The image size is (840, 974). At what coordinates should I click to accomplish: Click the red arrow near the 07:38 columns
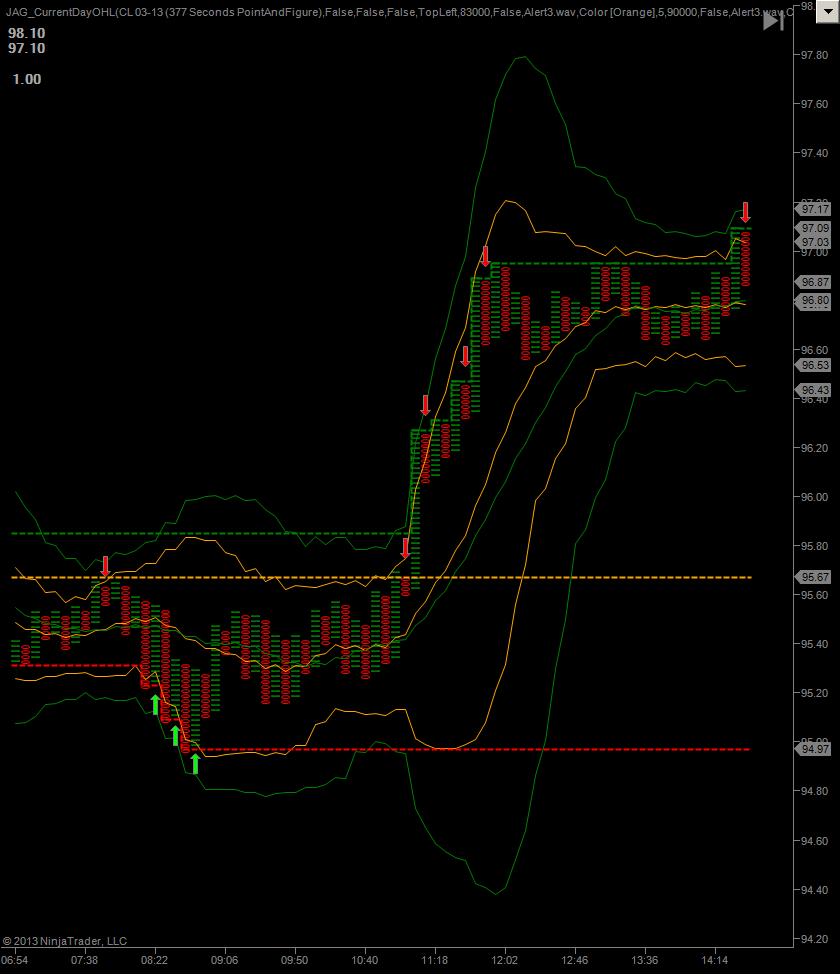[106, 567]
